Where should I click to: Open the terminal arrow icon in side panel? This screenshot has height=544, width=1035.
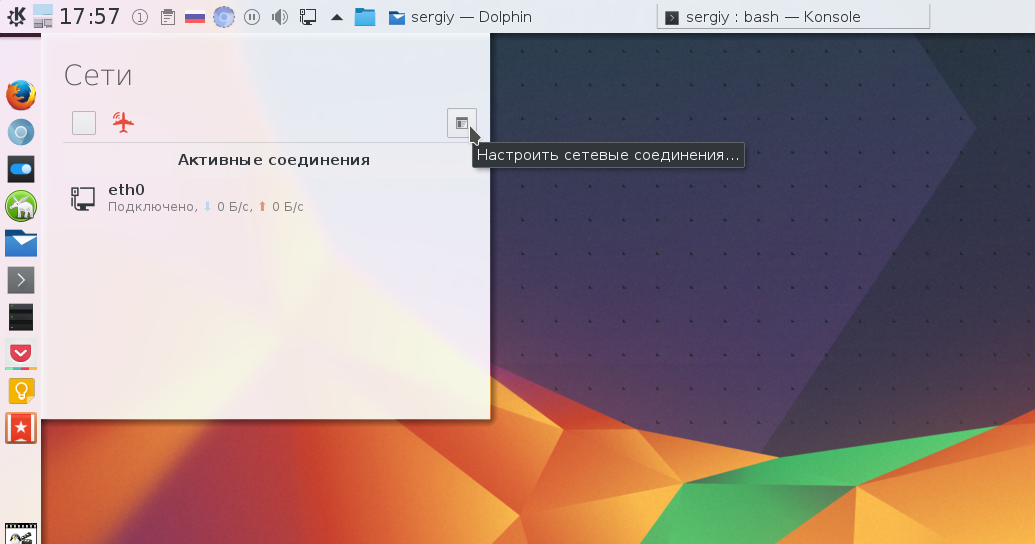coord(21,280)
